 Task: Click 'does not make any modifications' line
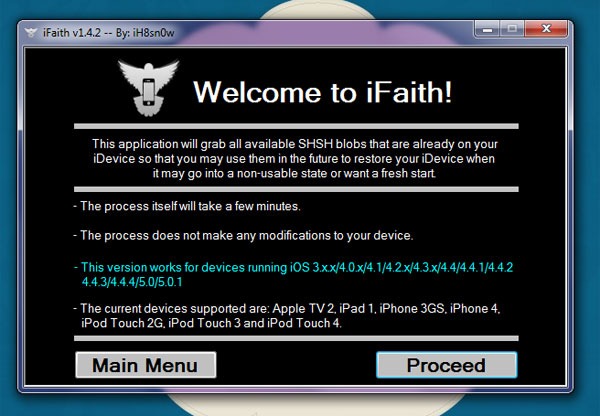tap(243, 235)
